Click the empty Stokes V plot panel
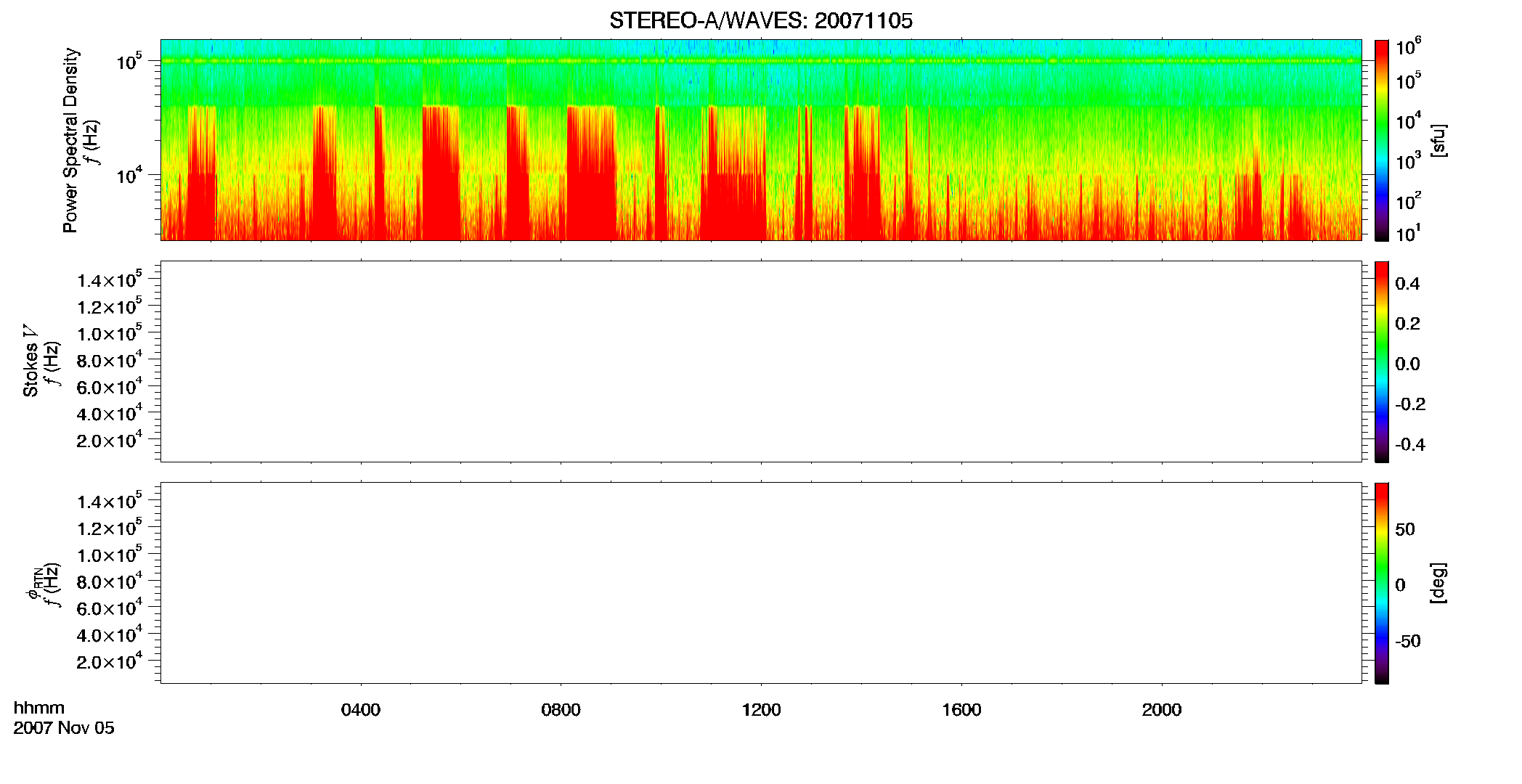Image resolution: width=1522 pixels, height=784 pixels. (761, 362)
